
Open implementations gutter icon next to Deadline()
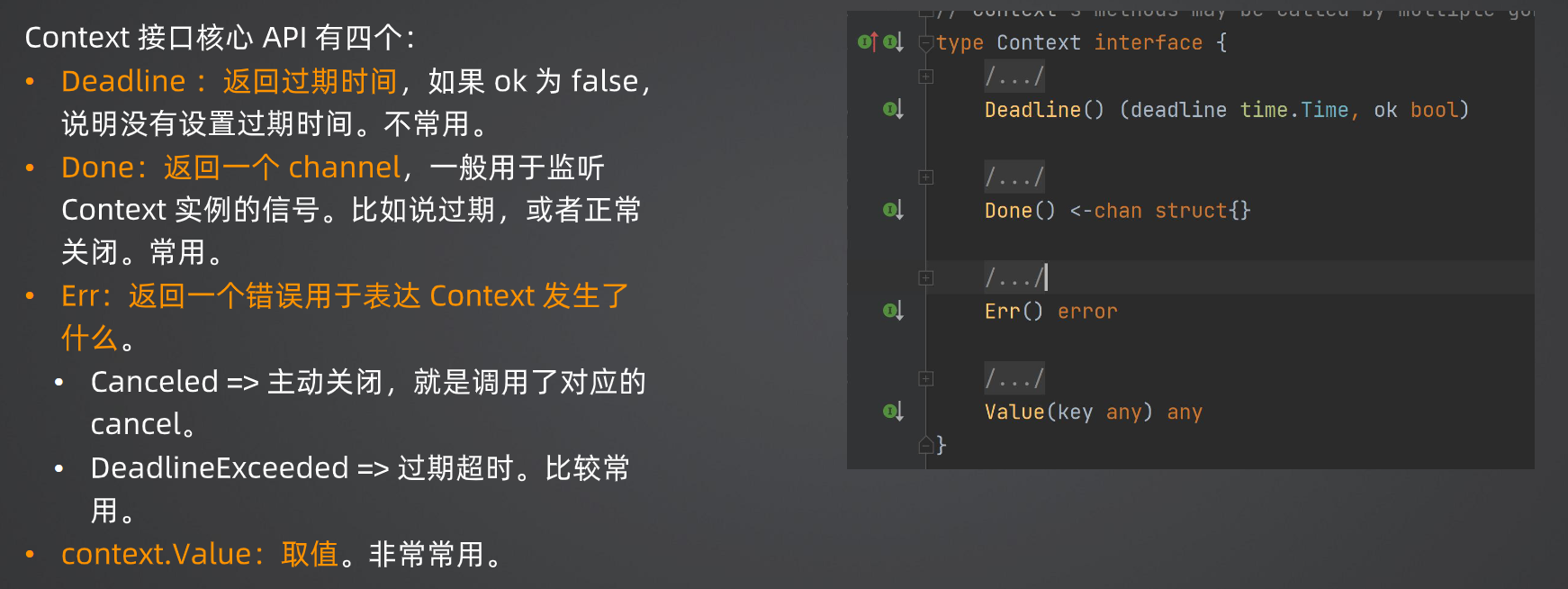pos(894,109)
